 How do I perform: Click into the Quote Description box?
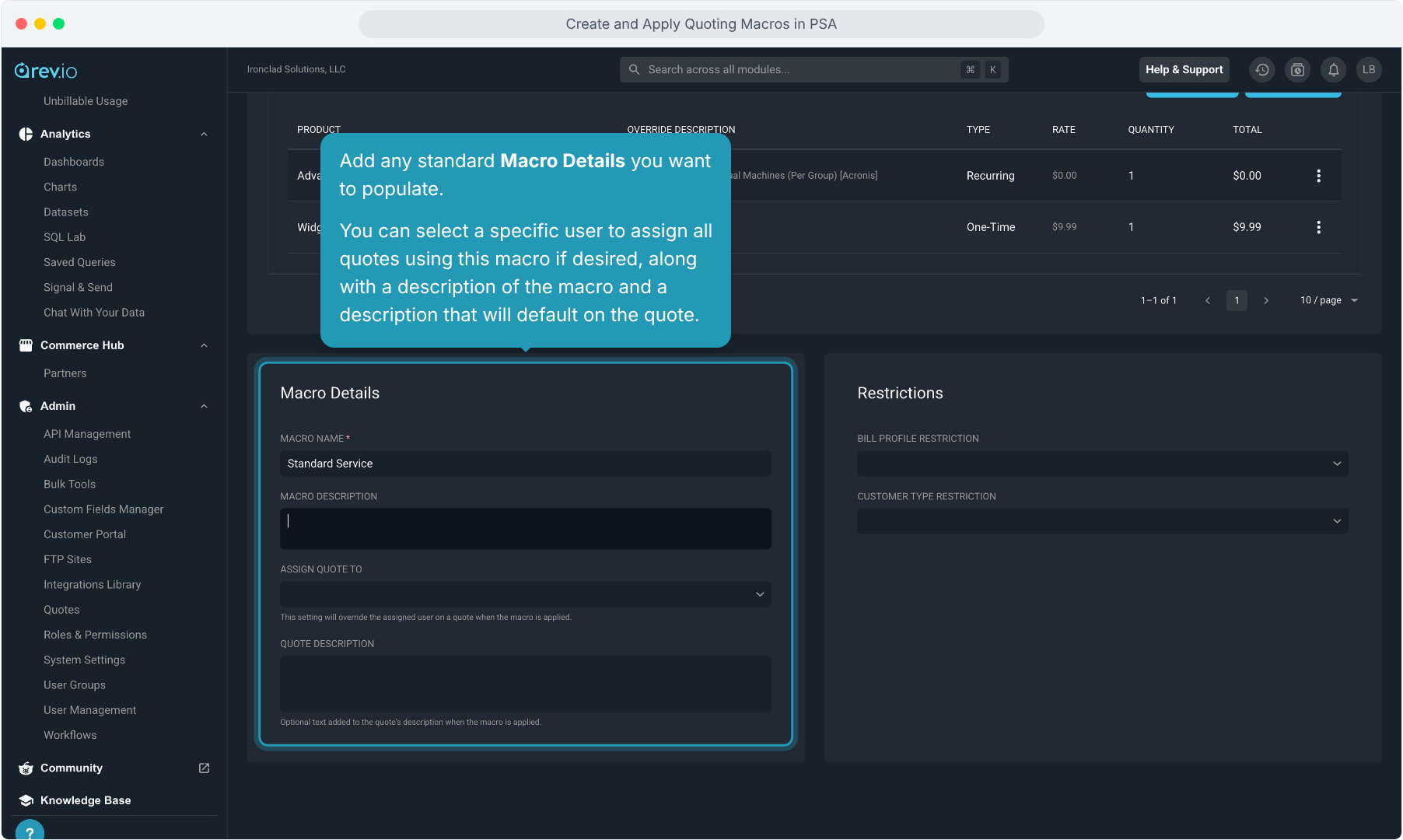tap(526, 684)
